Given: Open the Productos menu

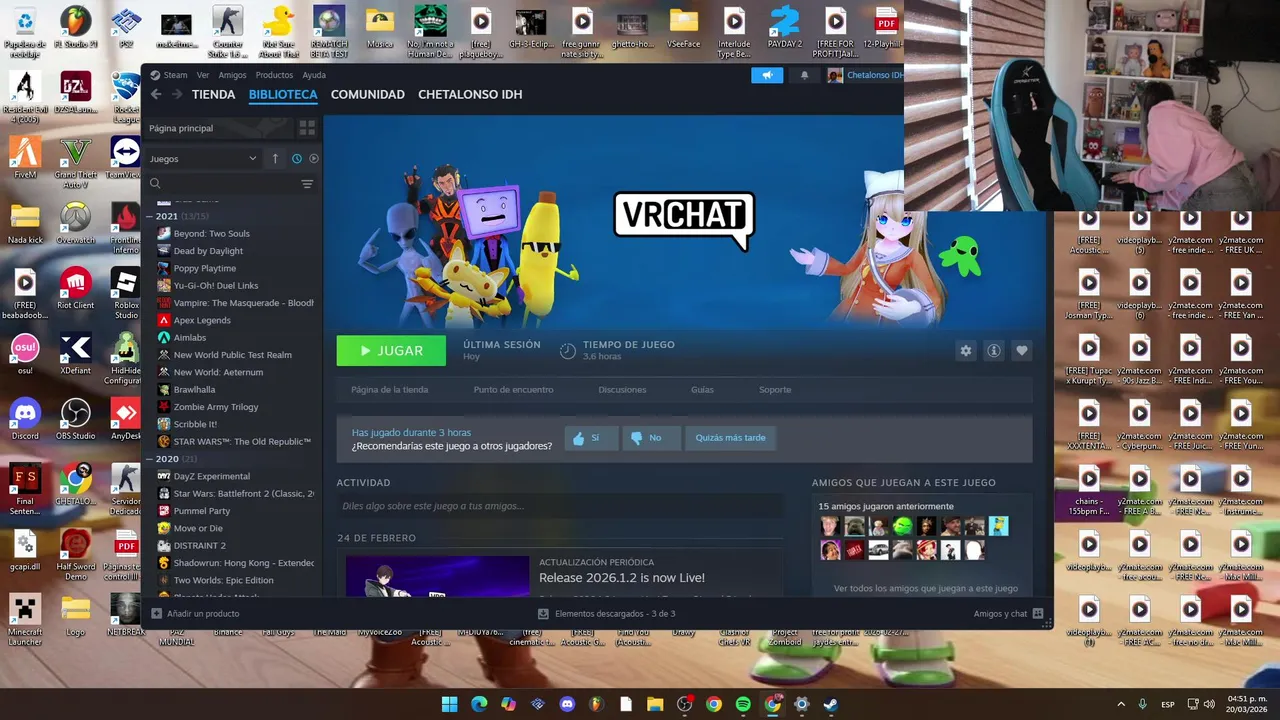Looking at the screenshot, I should coord(274,75).
